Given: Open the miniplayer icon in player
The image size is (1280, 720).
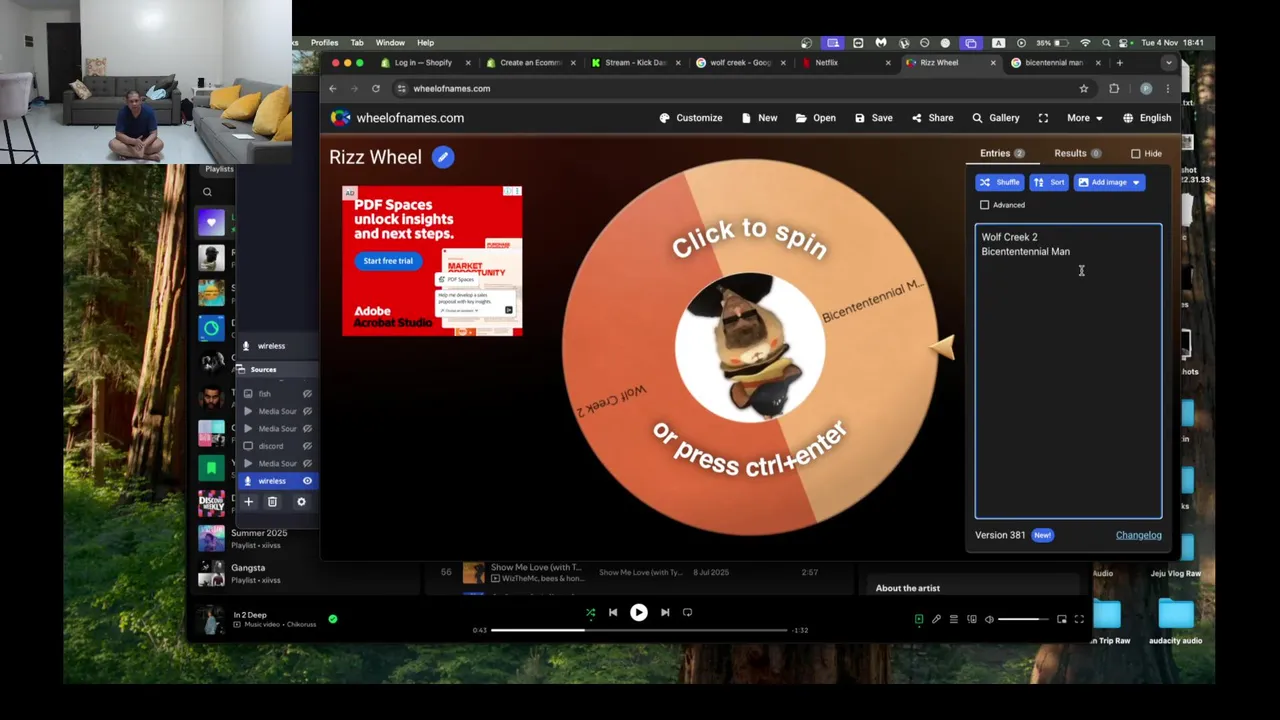Looking at the screenshot, I should point(1061,619).
